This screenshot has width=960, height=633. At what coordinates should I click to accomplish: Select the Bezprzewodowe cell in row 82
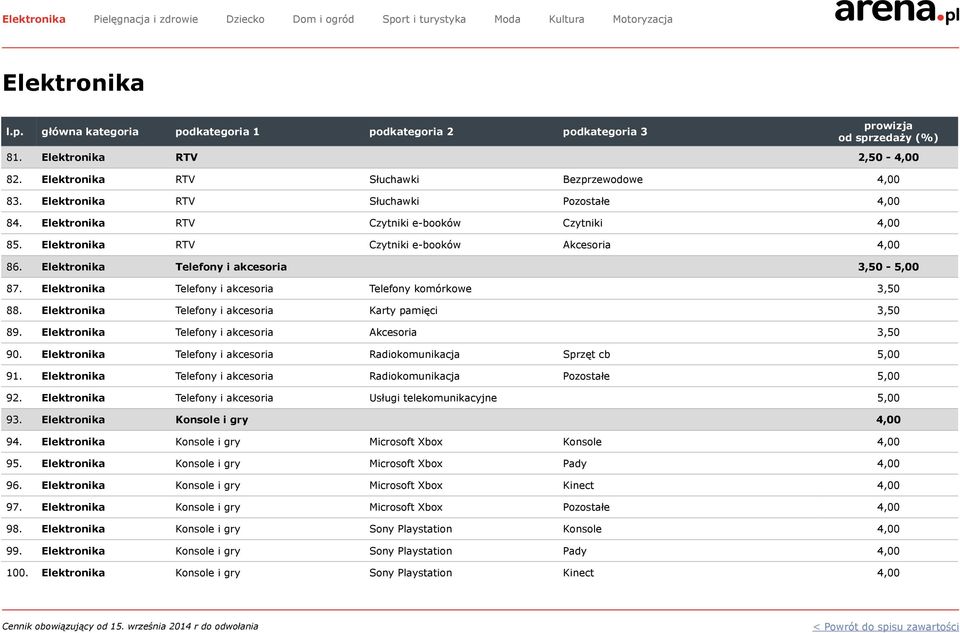coord(602,179)
